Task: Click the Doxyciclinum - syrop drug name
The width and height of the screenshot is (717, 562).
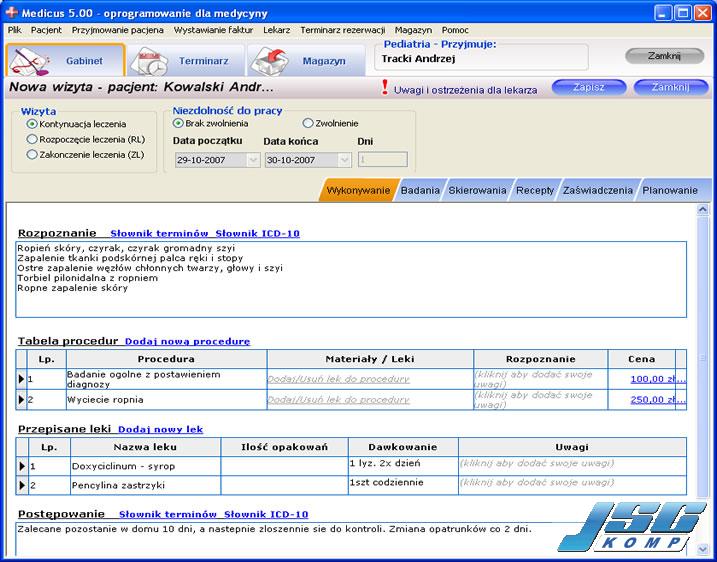Action: pos(123,466)
